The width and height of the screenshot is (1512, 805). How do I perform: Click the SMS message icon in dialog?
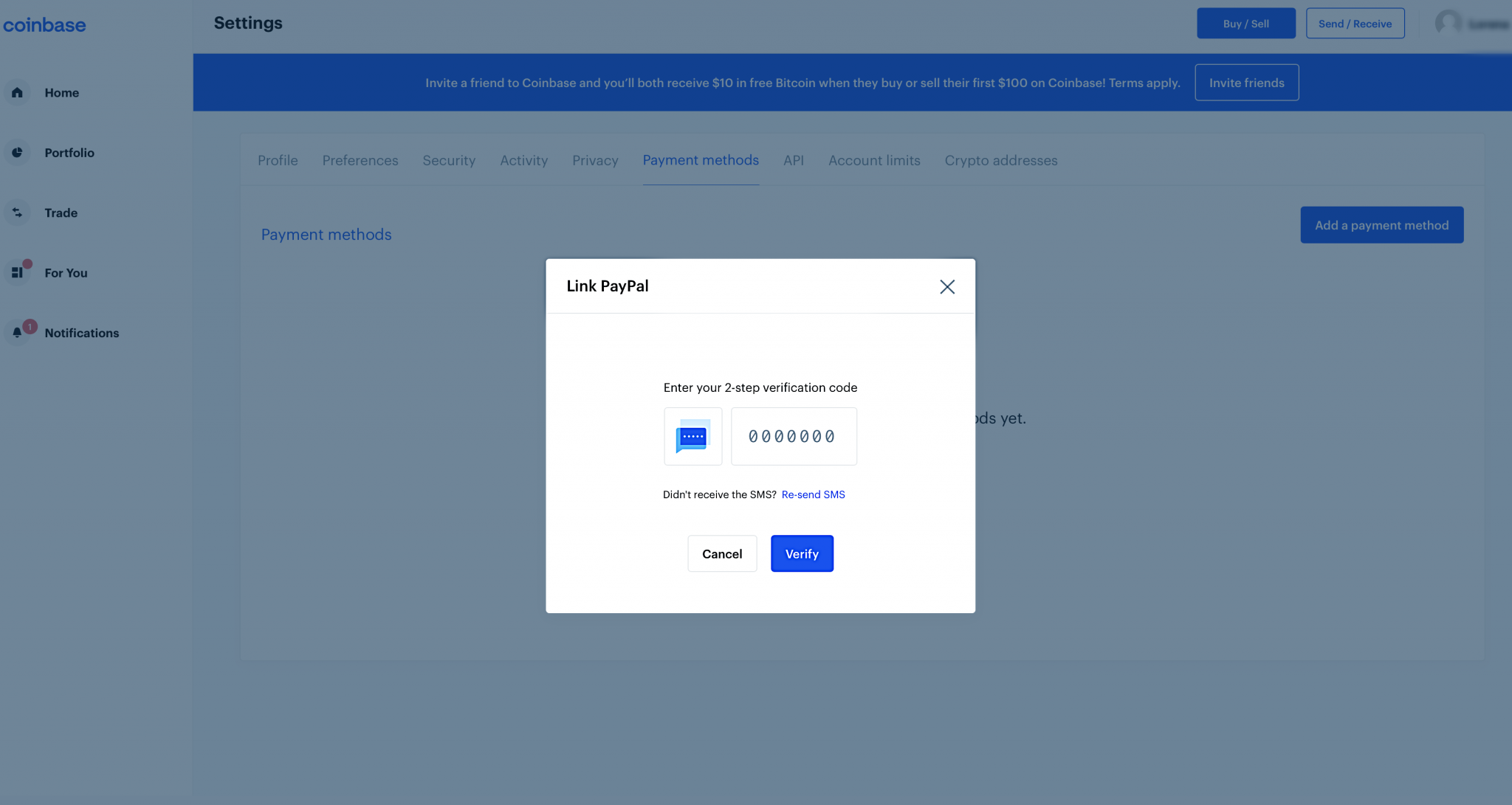coord(693,436)
